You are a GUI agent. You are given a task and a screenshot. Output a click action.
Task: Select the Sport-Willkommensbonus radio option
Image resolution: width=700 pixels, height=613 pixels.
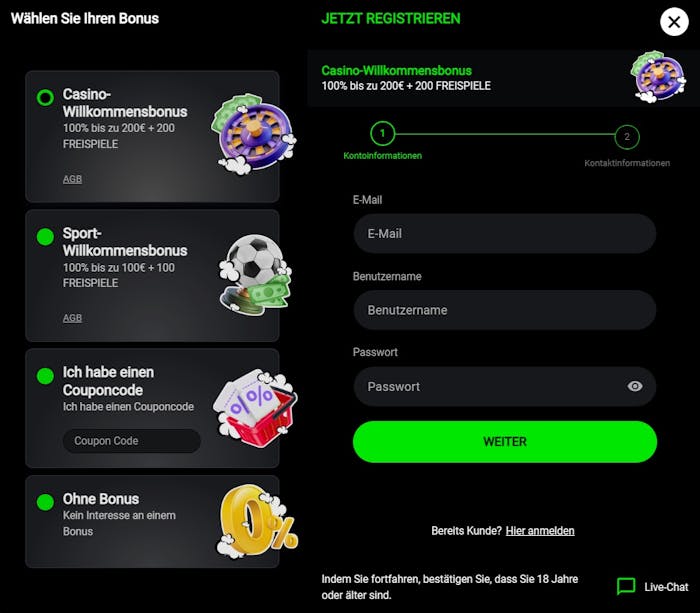[x=45, y=237]
